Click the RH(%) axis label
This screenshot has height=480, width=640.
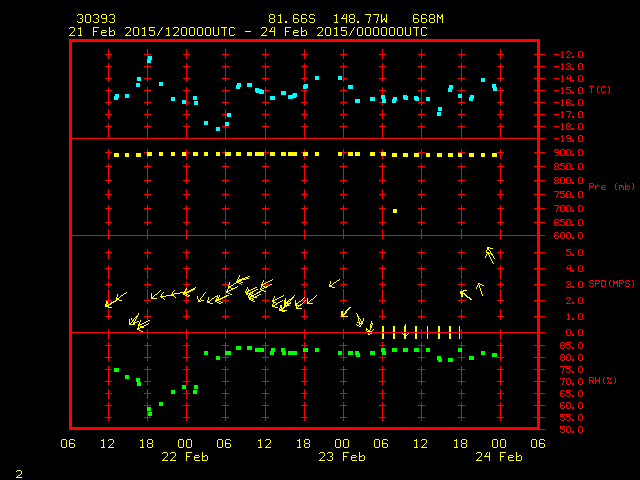(x=602, y=380)
